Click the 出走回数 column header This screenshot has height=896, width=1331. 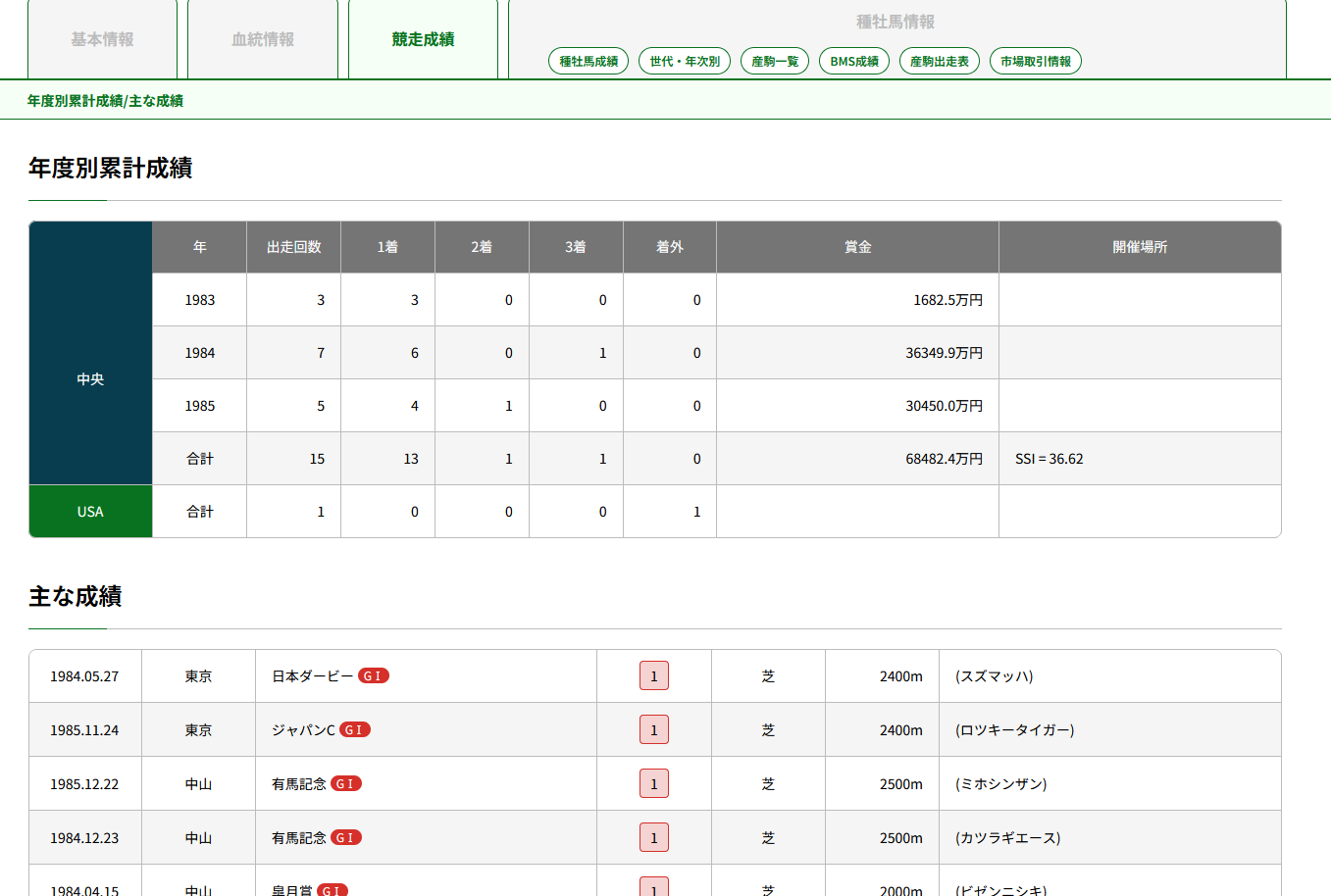pos(294,247)
